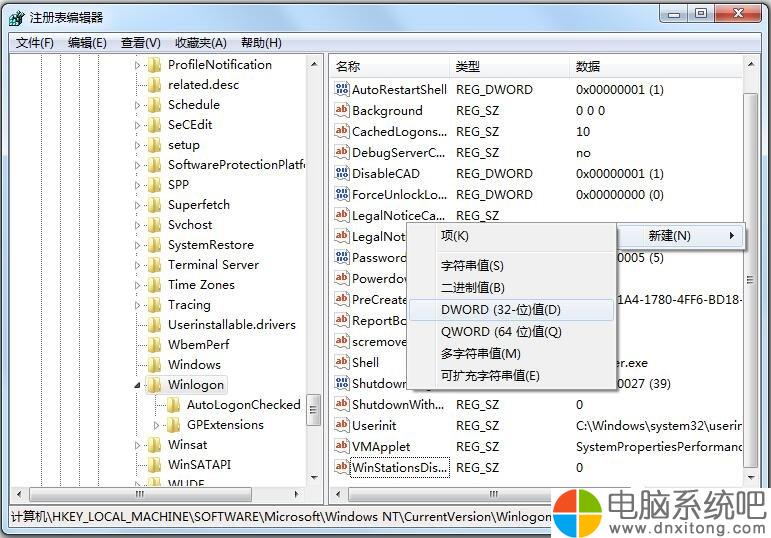Sort by the 类型 column header
This screenshot has width=771, height=538.
509,66
